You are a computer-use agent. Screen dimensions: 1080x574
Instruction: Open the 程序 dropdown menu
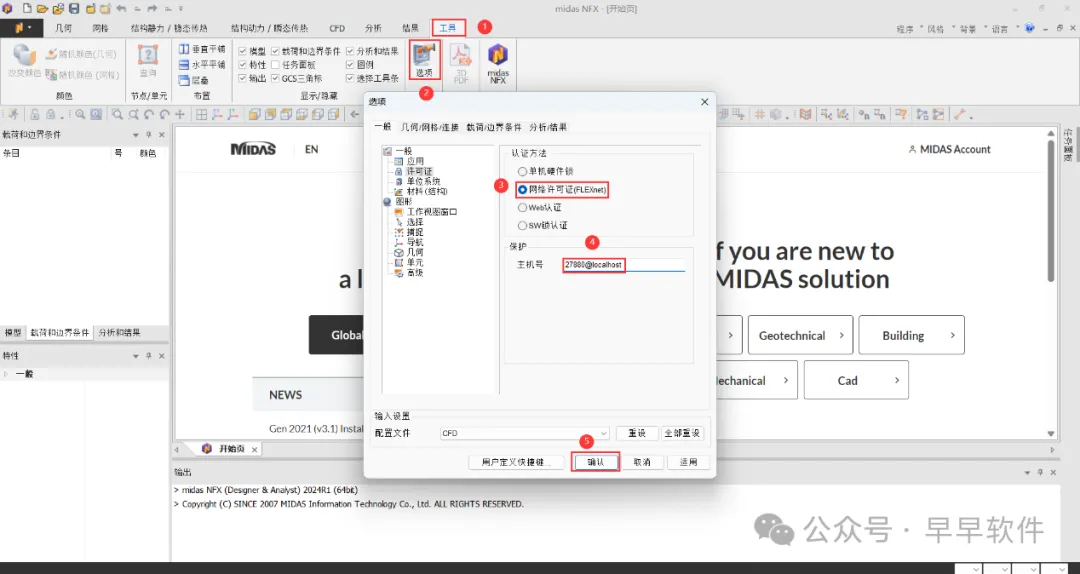pos(907,29)
